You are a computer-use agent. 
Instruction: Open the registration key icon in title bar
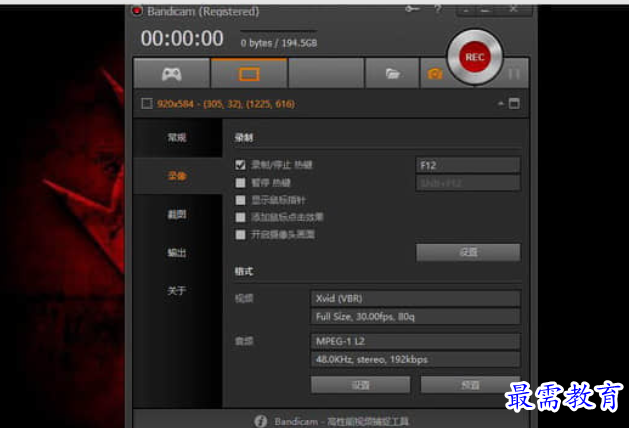coord(412,9)
